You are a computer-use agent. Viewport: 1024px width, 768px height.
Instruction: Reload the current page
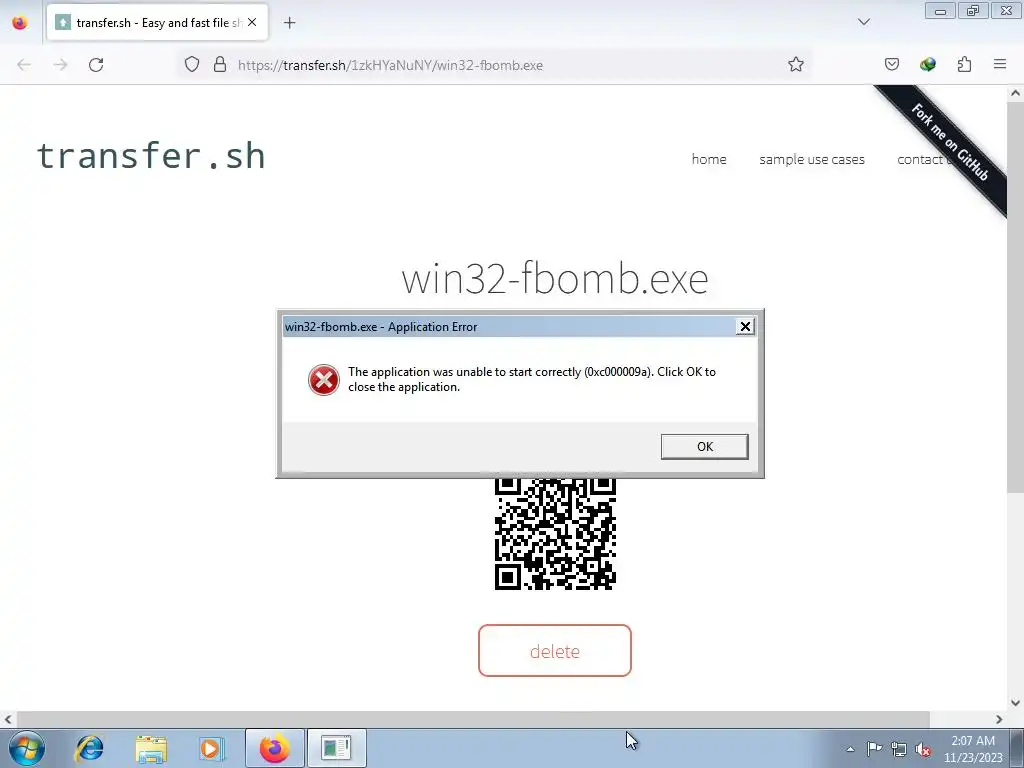point(96,65)
